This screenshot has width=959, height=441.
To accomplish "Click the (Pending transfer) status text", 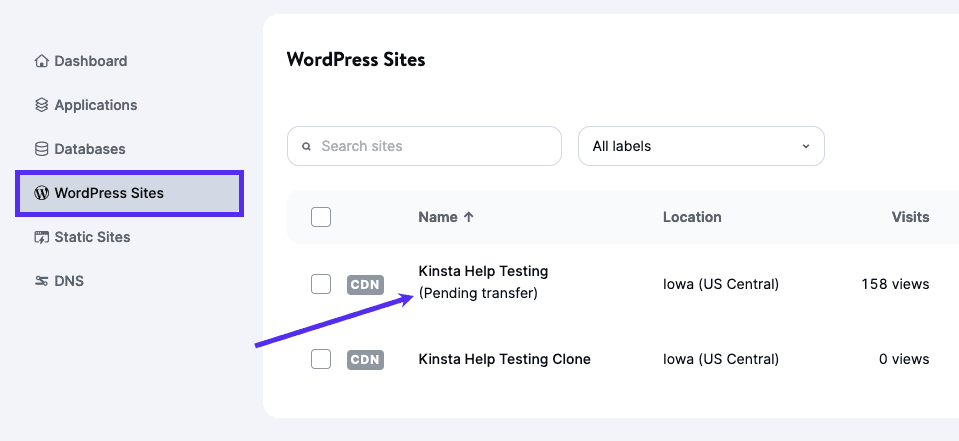I will [478, 294].
